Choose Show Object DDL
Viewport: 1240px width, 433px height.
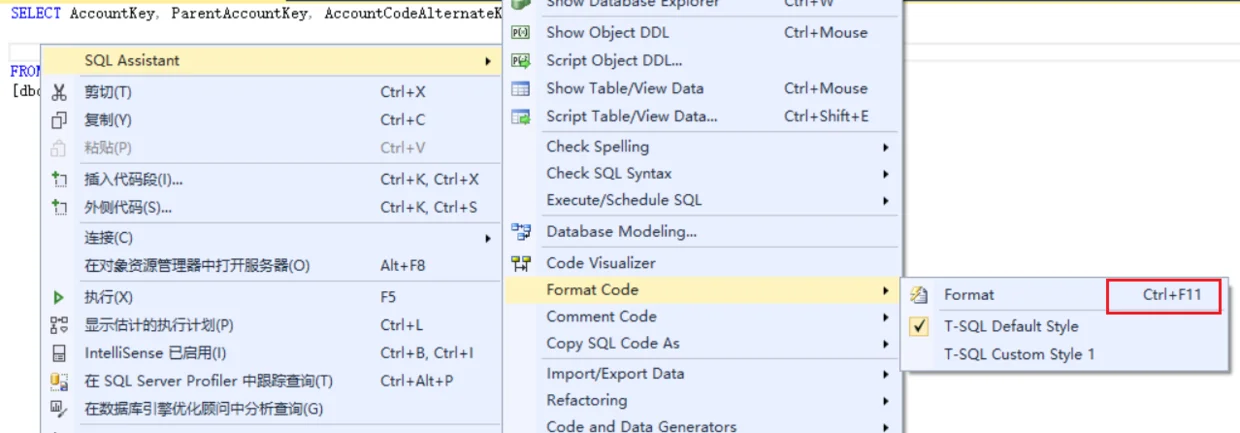703,32
